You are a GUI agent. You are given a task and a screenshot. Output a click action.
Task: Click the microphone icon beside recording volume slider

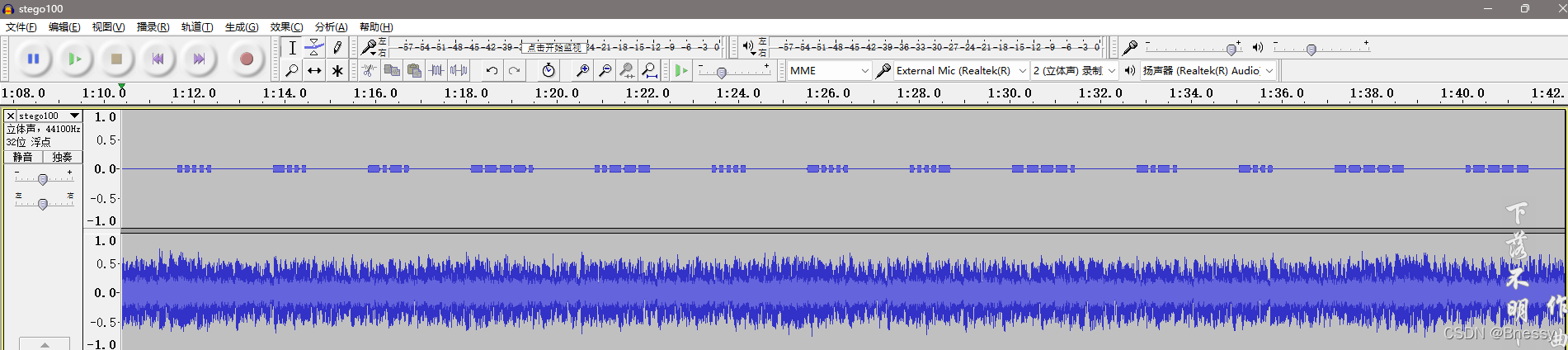[1130, 48]
